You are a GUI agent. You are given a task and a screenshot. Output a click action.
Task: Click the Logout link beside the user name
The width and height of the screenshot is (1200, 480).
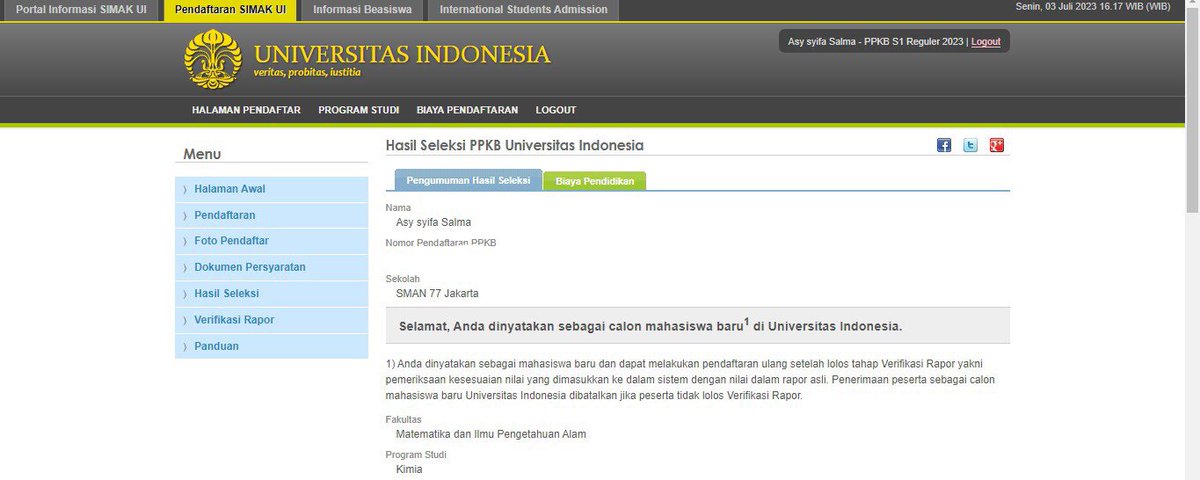pos(985,41)
